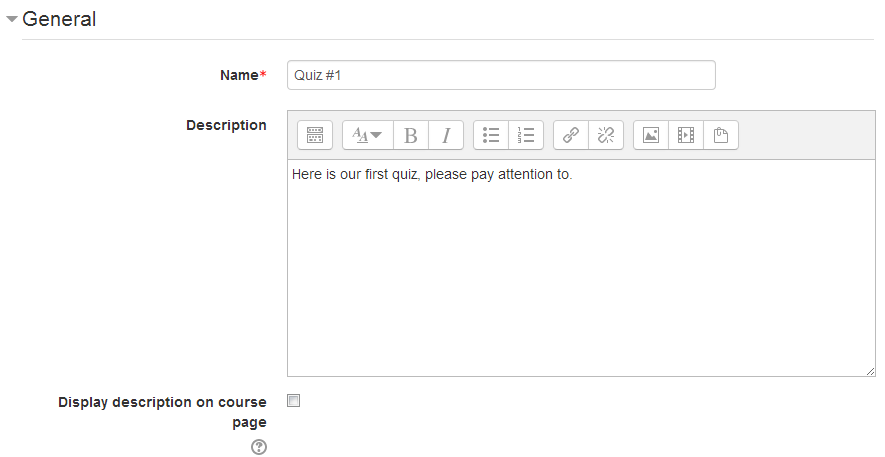Collapse the General section triangle
The width and height of the screenshot is (885, 457).
12,19
